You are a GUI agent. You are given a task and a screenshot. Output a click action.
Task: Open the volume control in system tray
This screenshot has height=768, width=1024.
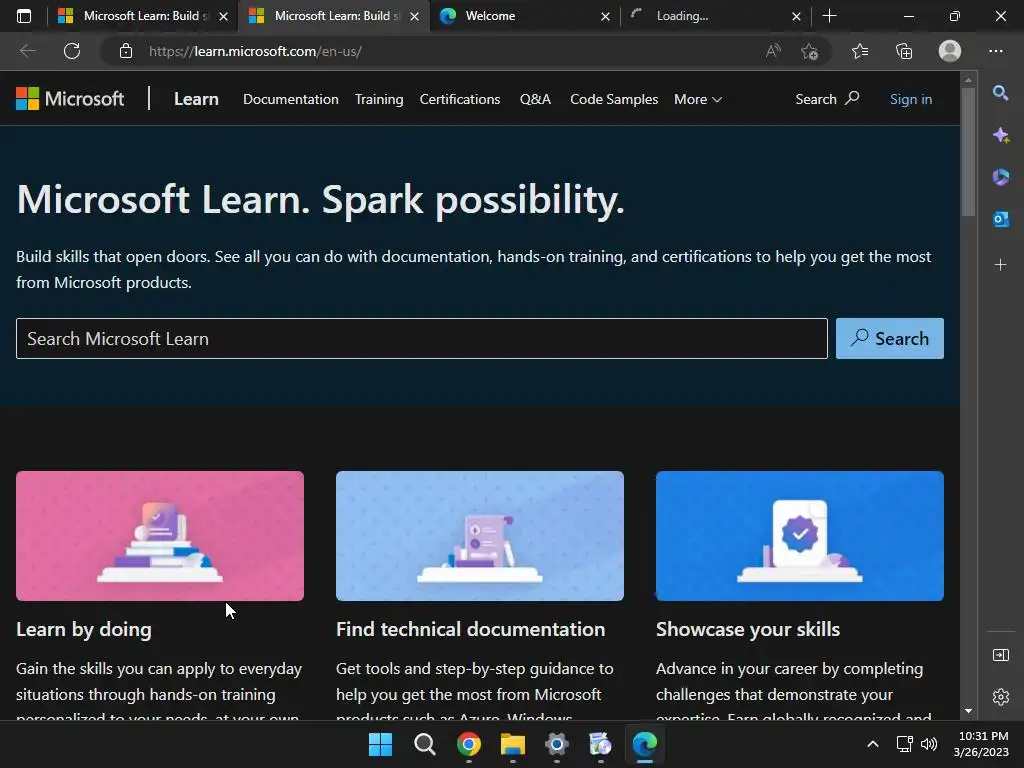(929, 744)
